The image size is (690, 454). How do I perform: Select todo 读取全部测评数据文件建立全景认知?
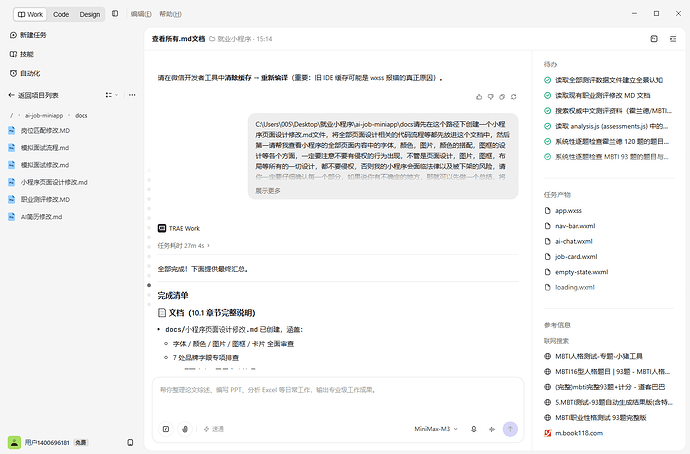(604, 80)
